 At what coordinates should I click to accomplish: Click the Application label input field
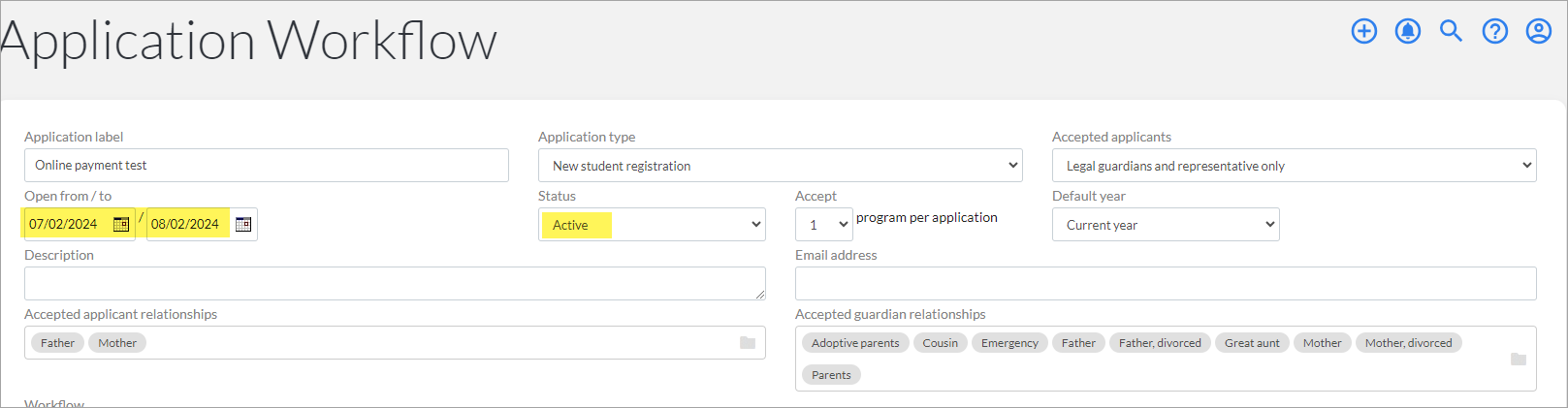267,166
